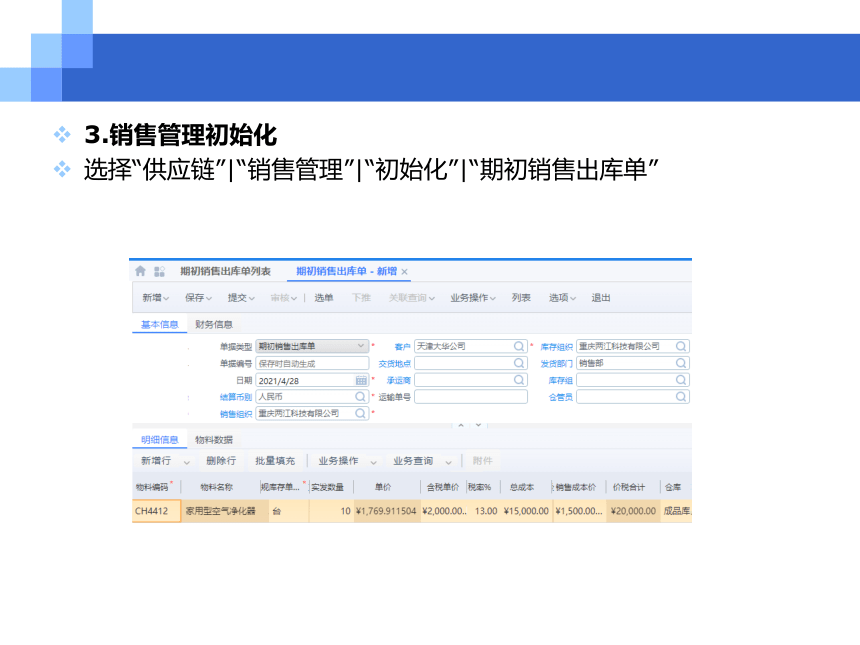Go to the home page icon
860x645 pixels.
140,271
